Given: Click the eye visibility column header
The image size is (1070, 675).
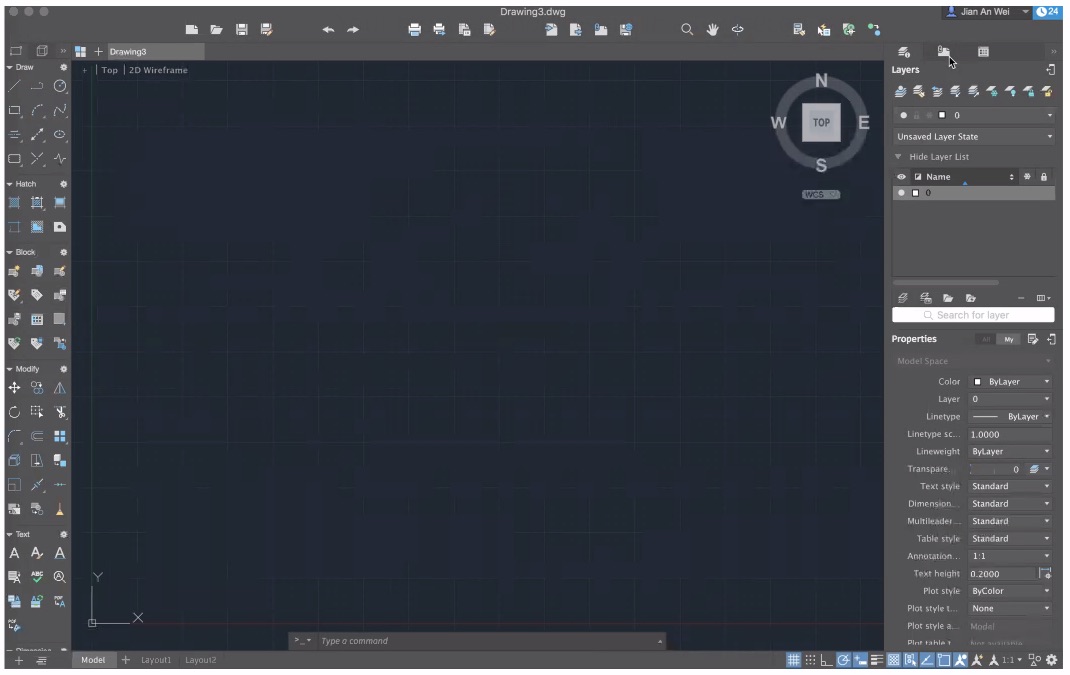Looking at the screenshot, I should pyautogui.click(x=901, y=177).
